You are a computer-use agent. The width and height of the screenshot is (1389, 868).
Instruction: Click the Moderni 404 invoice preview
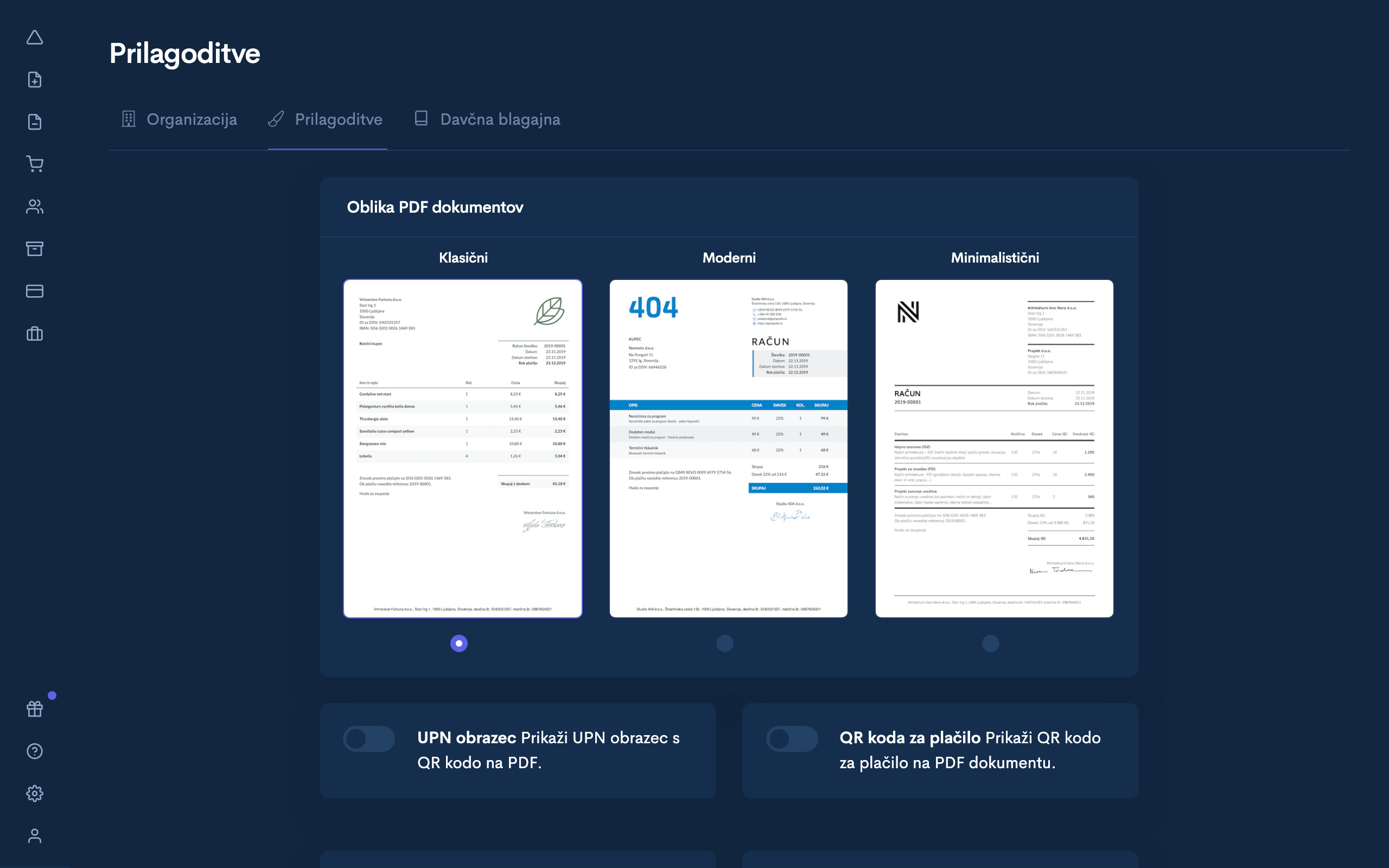[x=728, y=448]
